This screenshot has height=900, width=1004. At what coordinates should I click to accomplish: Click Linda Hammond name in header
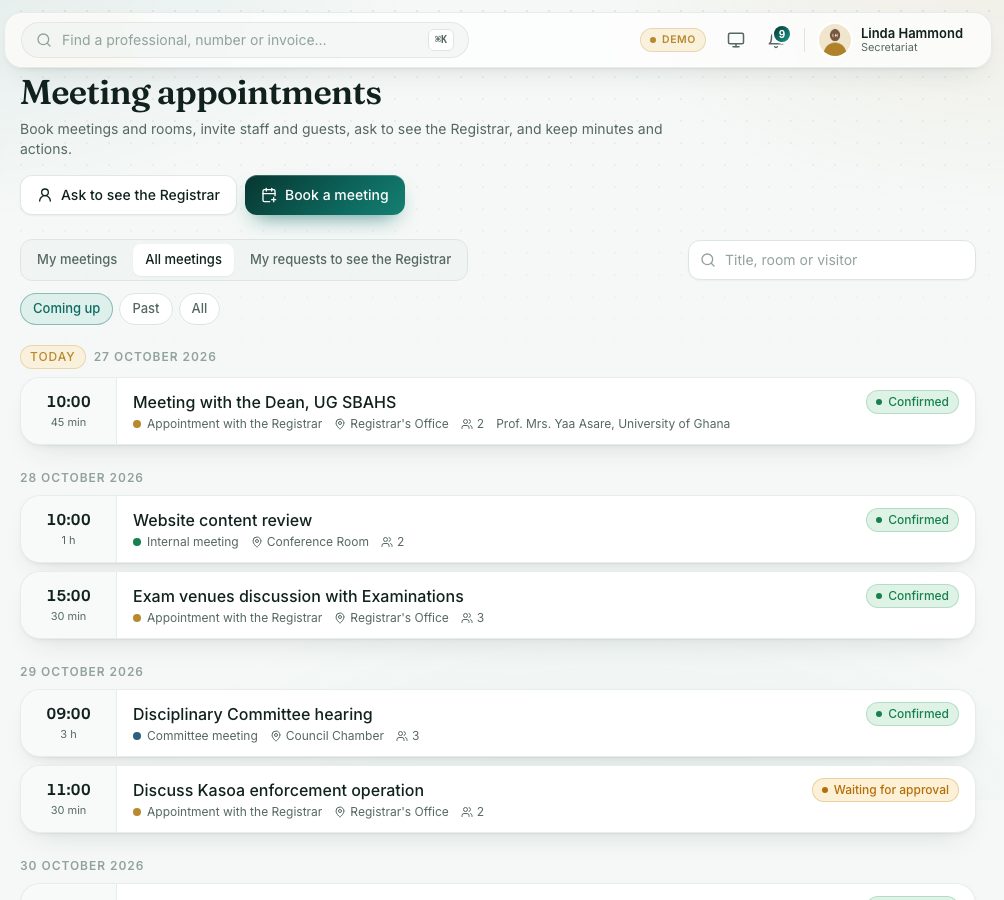click(x=911, y=33)
